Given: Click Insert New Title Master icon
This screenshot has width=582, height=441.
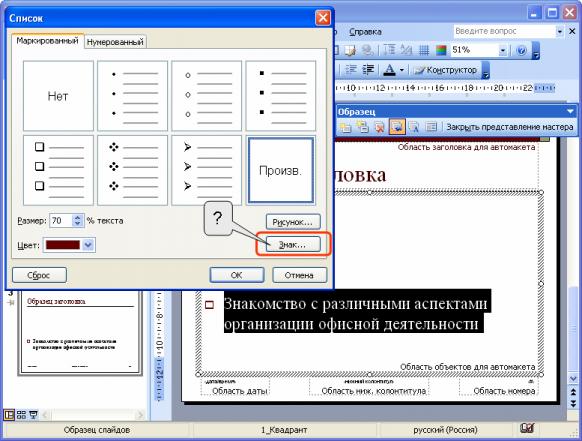Looking at the screenshot, I should tap(362, 127).
